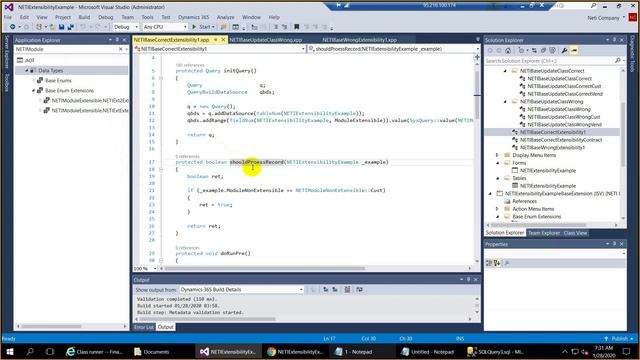This screenshot has height=360, width=640.
Task: Click the bookmark icon in the main toolbar
Action: click(x=297, y=27)
